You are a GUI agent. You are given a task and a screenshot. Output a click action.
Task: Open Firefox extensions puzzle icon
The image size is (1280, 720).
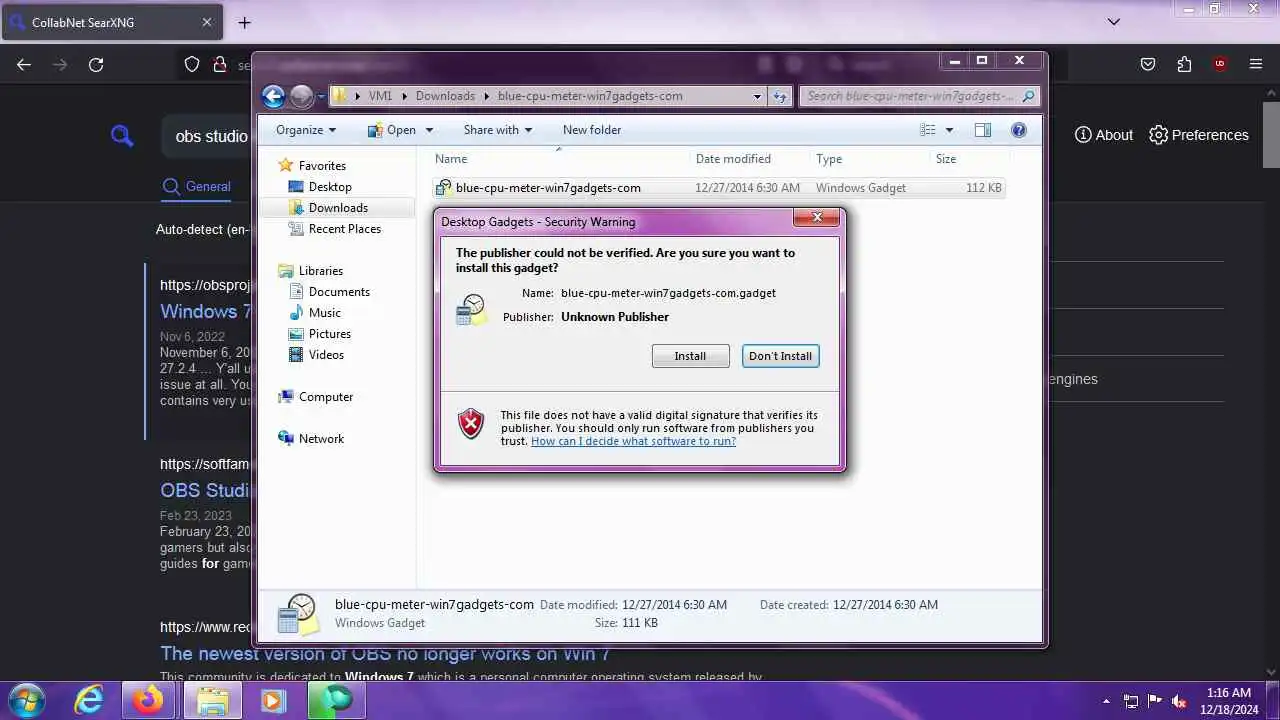pyautogui.click(x=1184, y=64)
